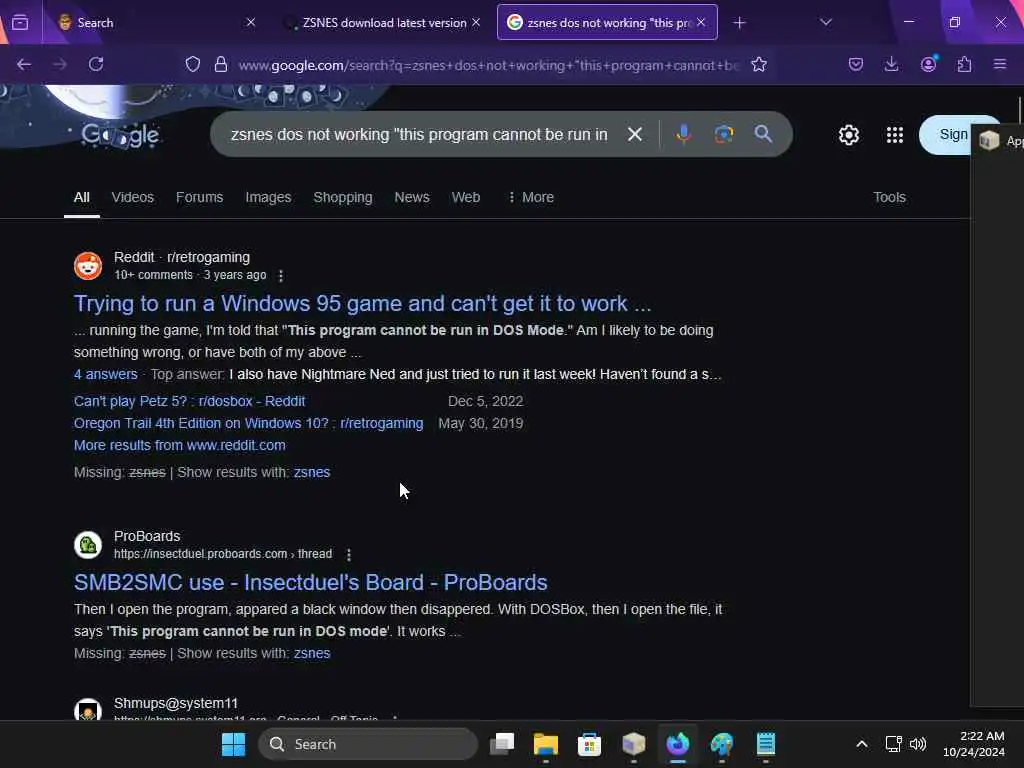This screenshot has height=768, width=1024.
Task: Open the '4 answers' link
Action: pyautogui.click(x=106, y=374)
